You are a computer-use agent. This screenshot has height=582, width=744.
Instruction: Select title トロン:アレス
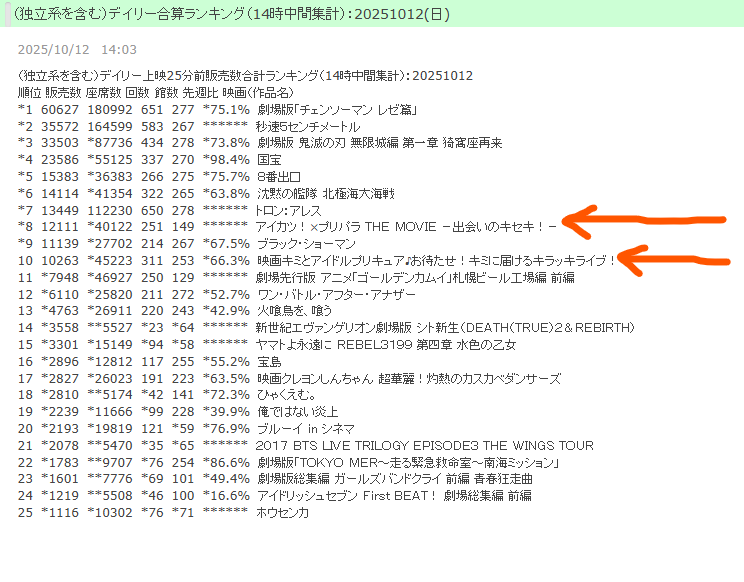click(x=288, y=211)
